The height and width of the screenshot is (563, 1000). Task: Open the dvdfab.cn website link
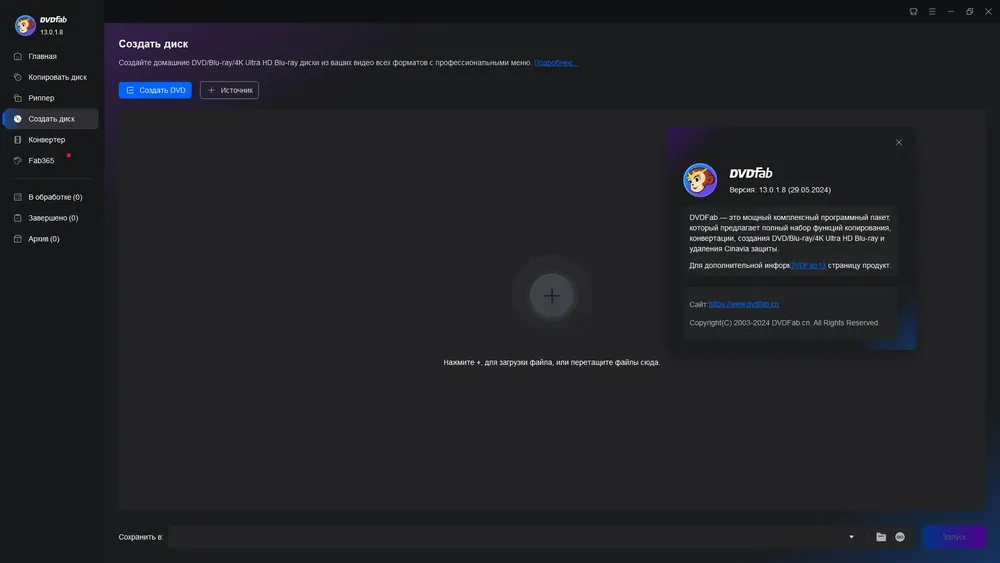pyautogui.click(x=744, y=304)
